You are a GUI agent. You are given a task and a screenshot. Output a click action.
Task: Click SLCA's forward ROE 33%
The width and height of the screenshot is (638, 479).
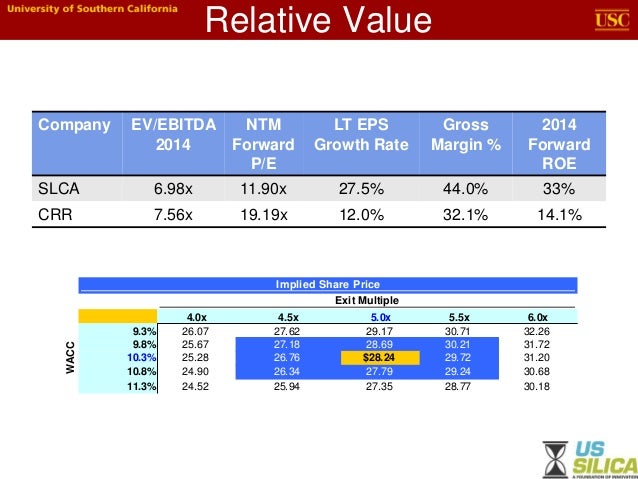(559, 188)
